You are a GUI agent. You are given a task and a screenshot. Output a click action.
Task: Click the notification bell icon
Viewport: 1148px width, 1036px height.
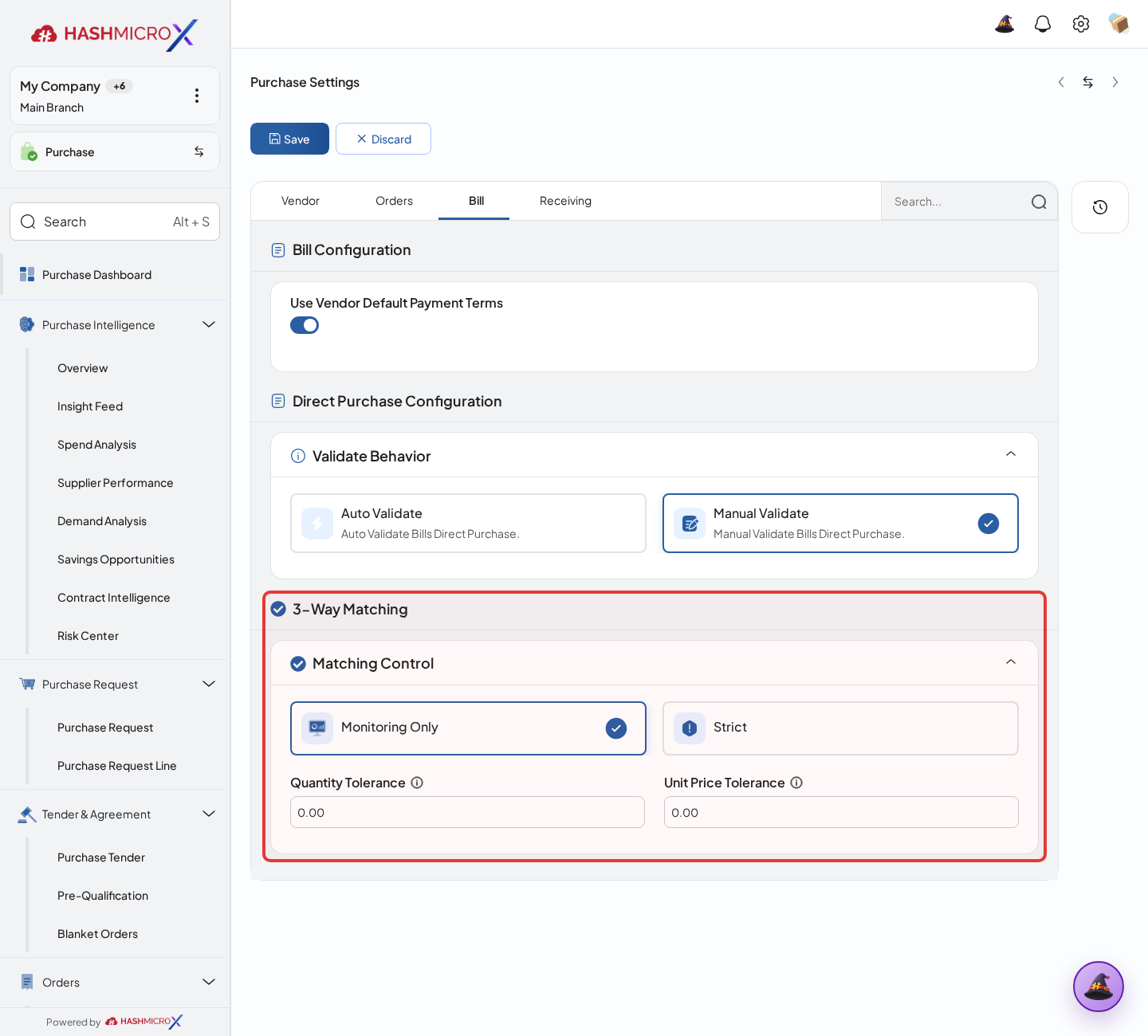[x=1043, y=24]
